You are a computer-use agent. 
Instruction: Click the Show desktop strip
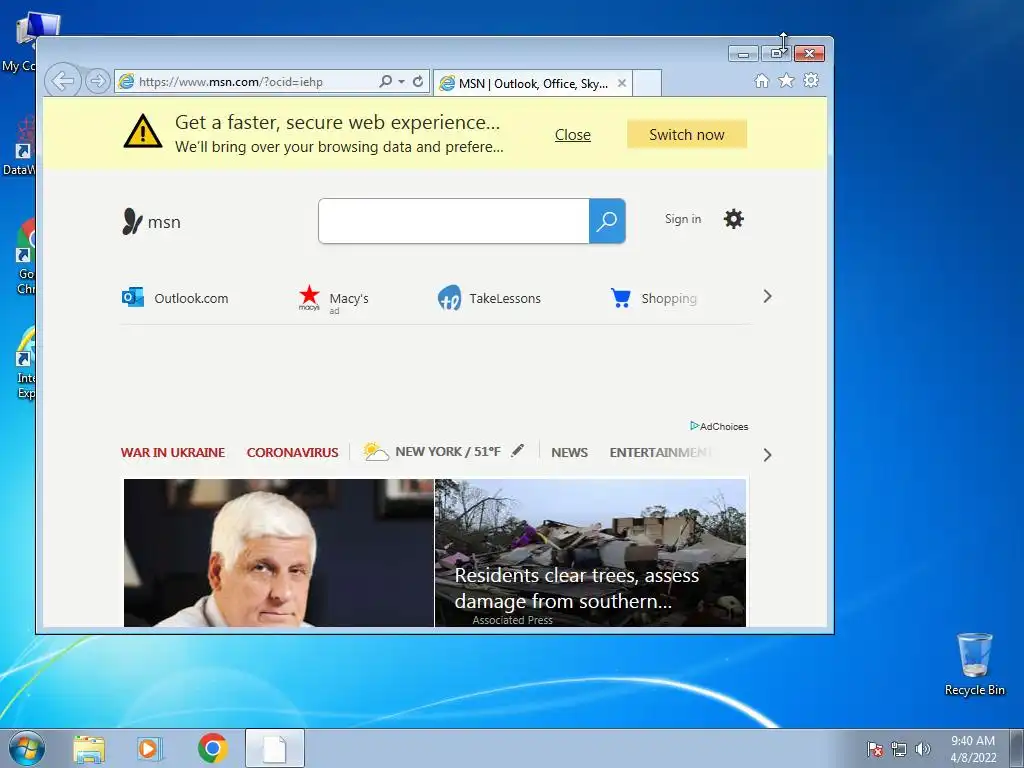[1017, 748]
